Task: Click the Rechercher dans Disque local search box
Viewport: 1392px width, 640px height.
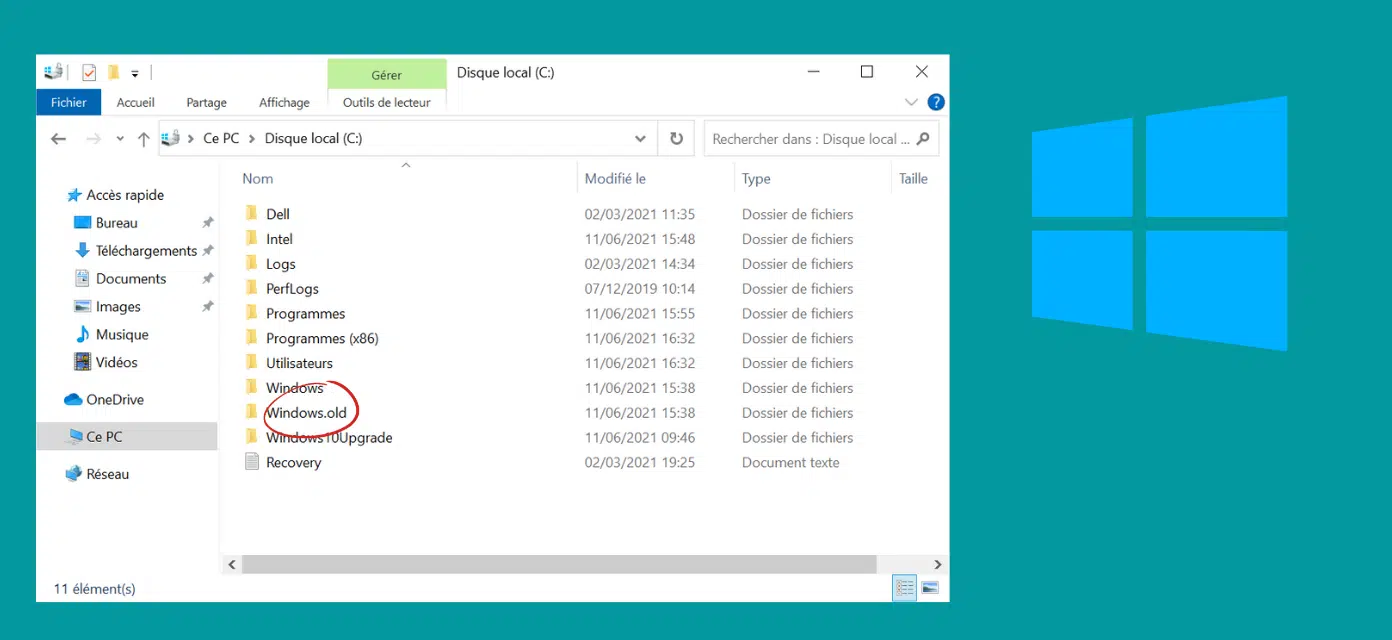Action: pyautogui.click(x=810, y=139)
